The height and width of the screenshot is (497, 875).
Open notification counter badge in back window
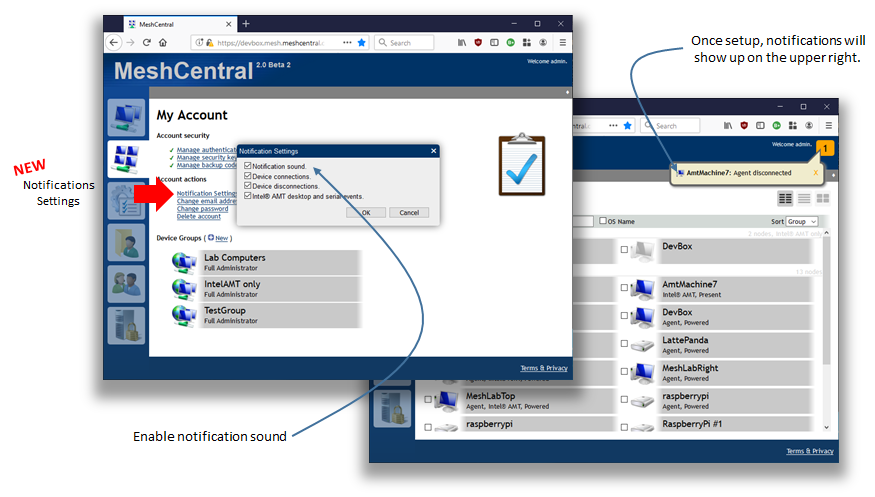click(x=825, y=148)
